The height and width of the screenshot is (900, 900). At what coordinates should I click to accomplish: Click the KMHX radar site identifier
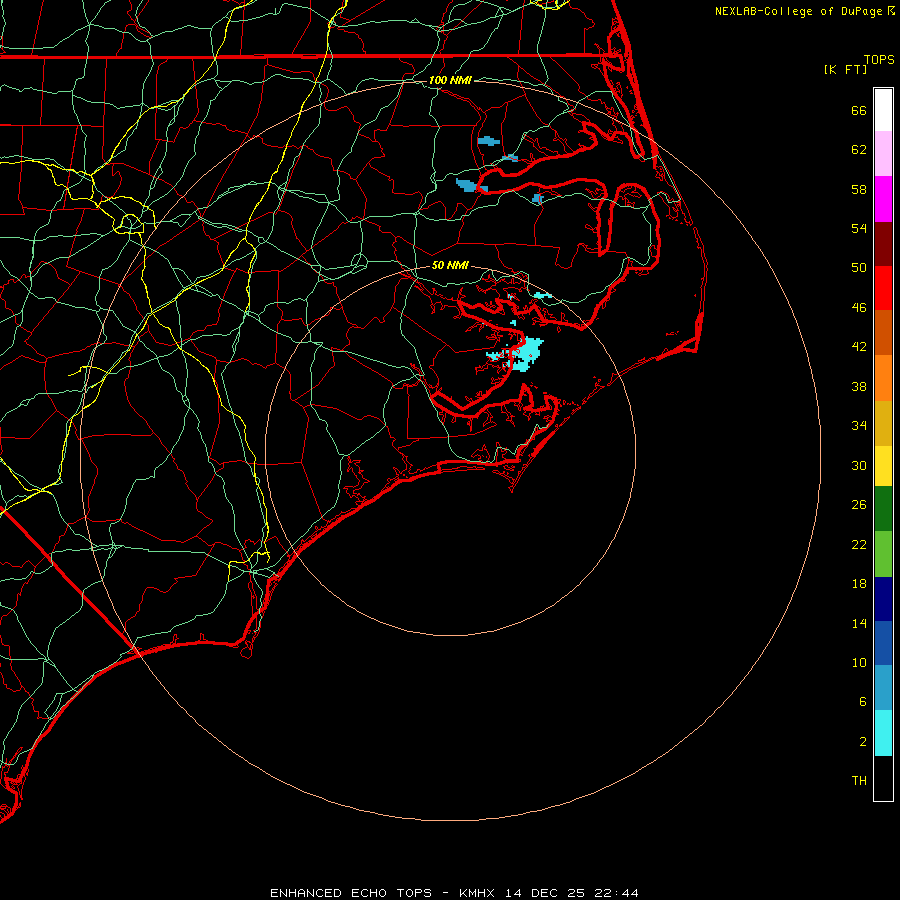pos(478,893)
